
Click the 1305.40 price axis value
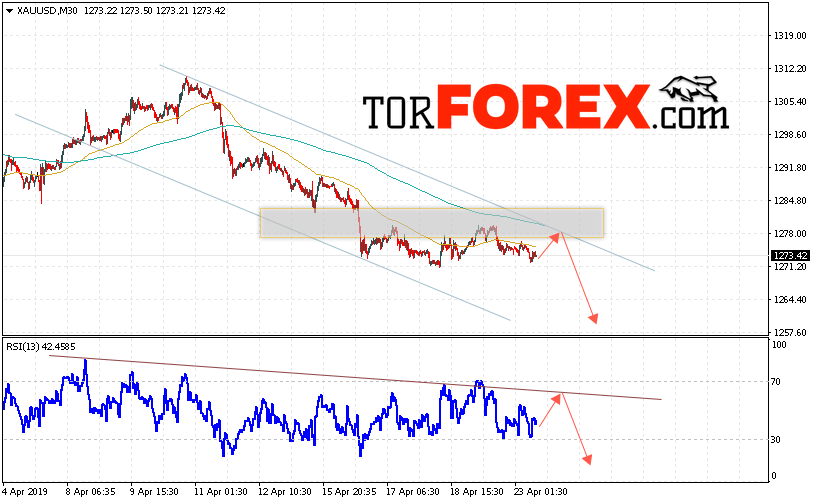tap(789, 101)
